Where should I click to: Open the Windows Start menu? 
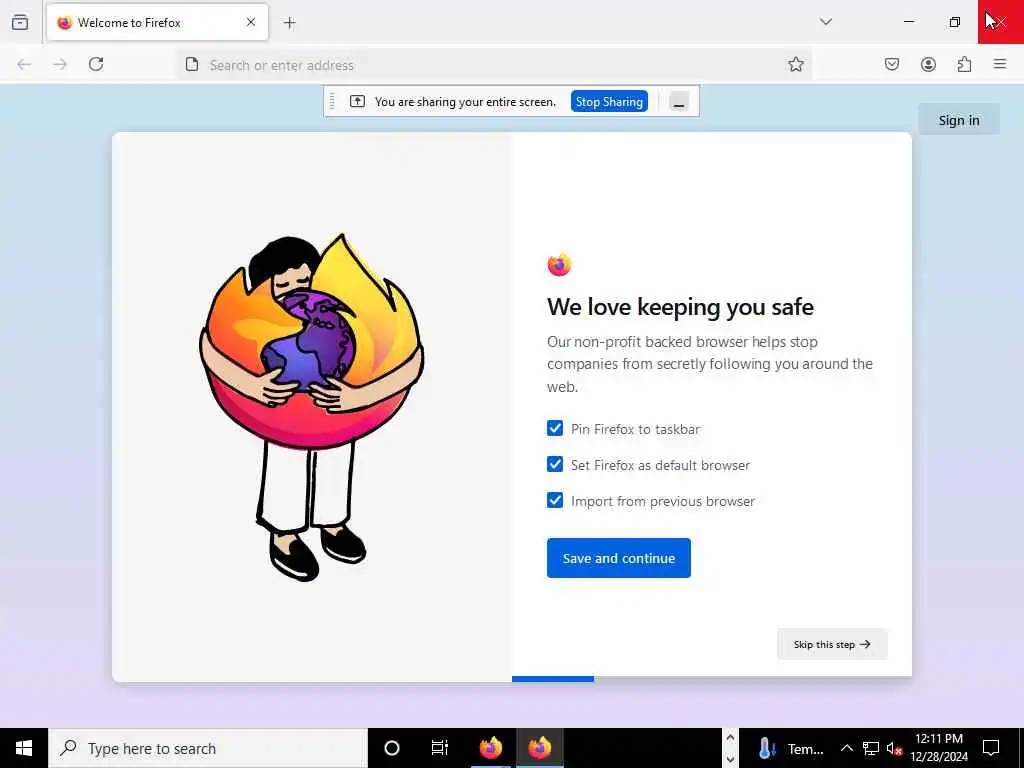click(24, 748)
